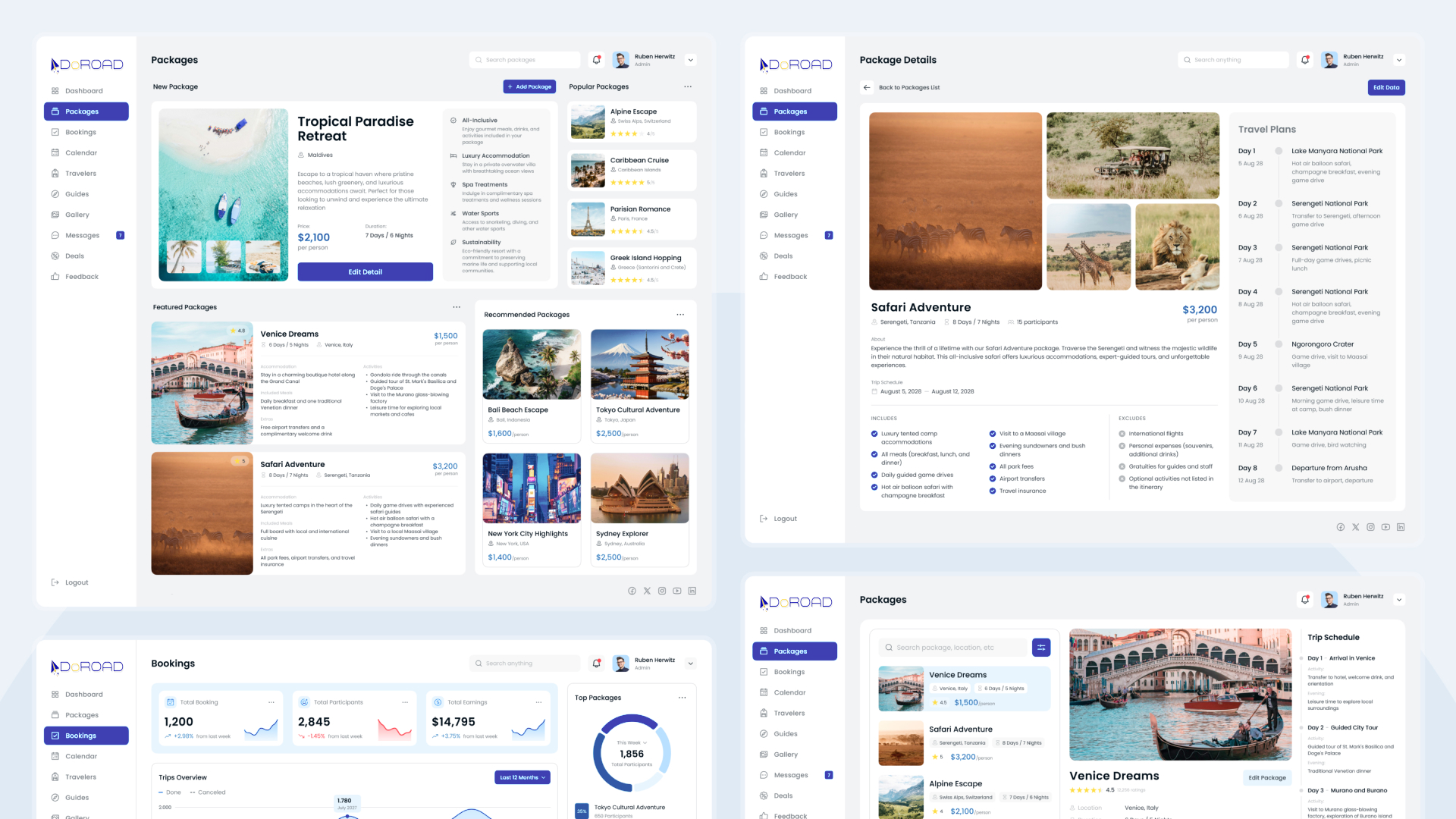This screenshot has width=1456, height=819.
Task: Click the Total Earnings dollar icon
Action: (x=438, y=702)
